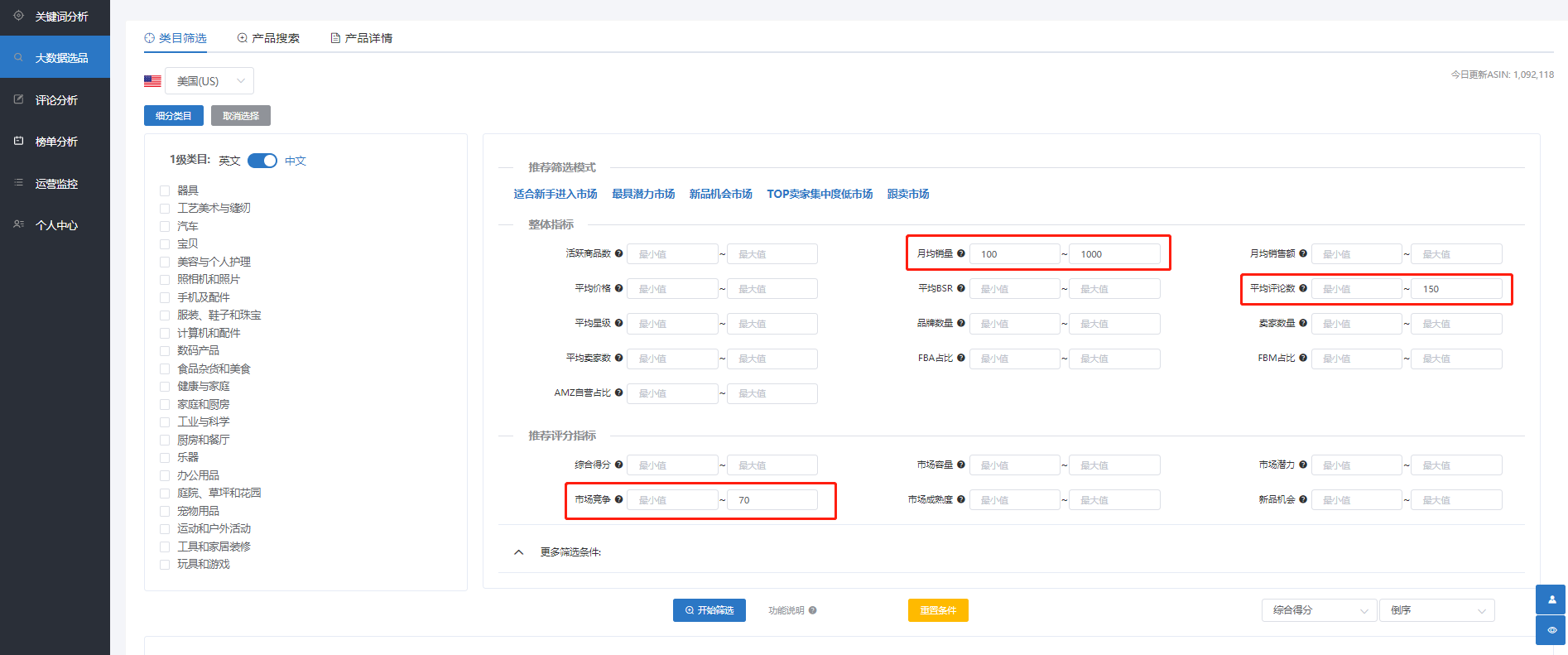This screenshot has width=1568, height=655.
Task: Switch to the 产品搜索 tab
Action: [268, 38]
